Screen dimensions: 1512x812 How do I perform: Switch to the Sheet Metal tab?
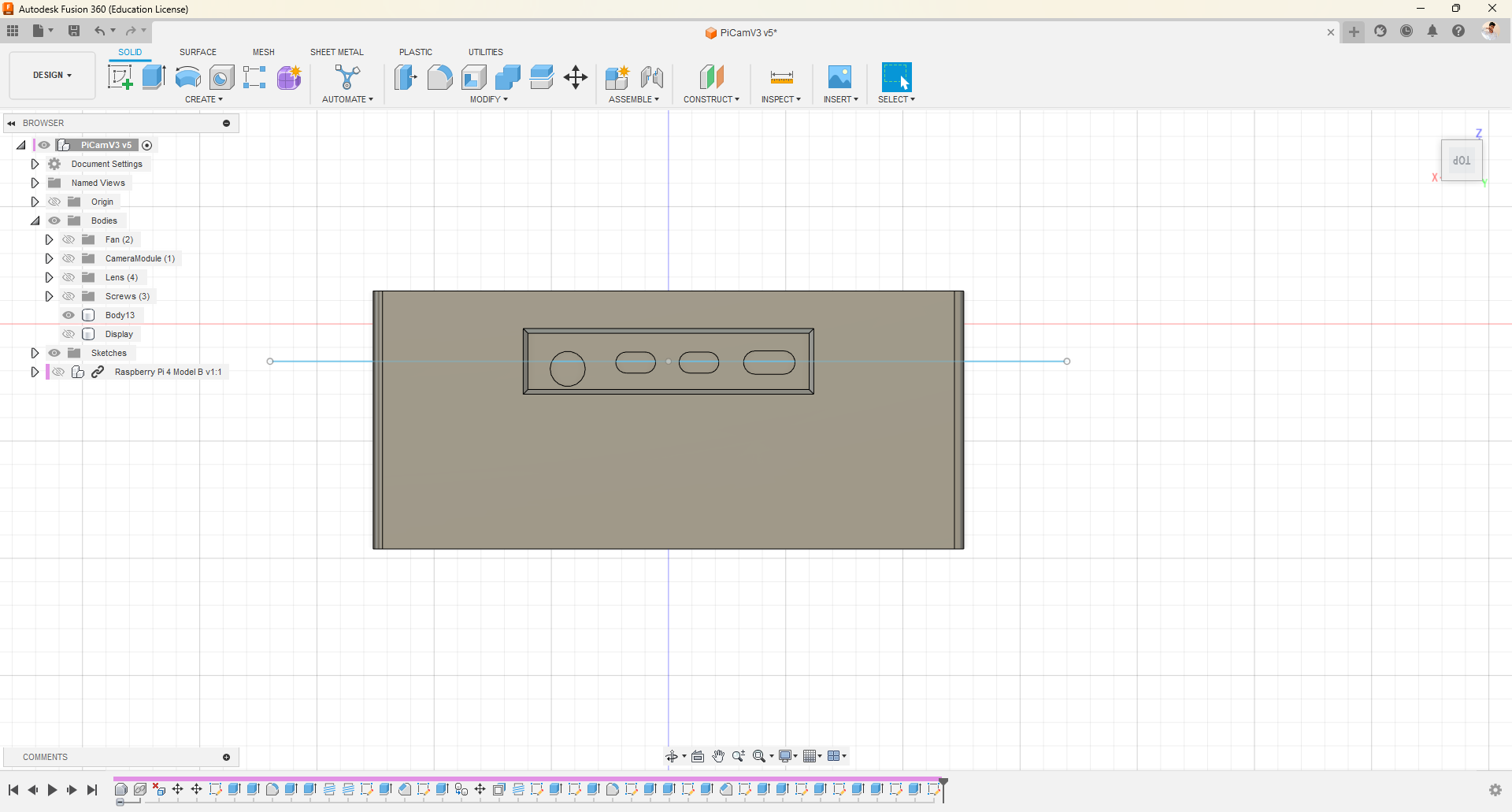pos(337,52)
